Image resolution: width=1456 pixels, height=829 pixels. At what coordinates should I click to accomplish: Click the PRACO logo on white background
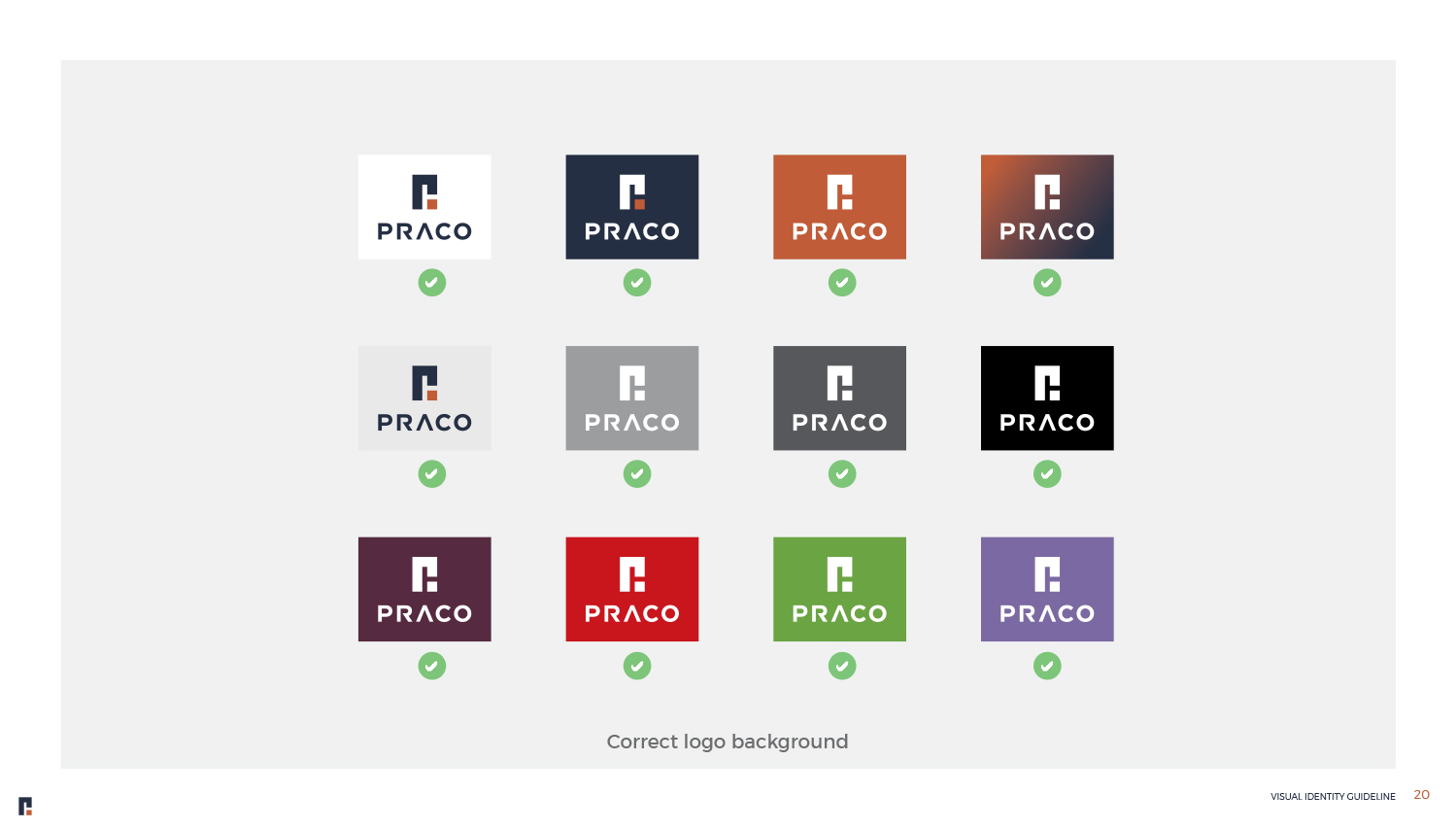pos(424,207)
